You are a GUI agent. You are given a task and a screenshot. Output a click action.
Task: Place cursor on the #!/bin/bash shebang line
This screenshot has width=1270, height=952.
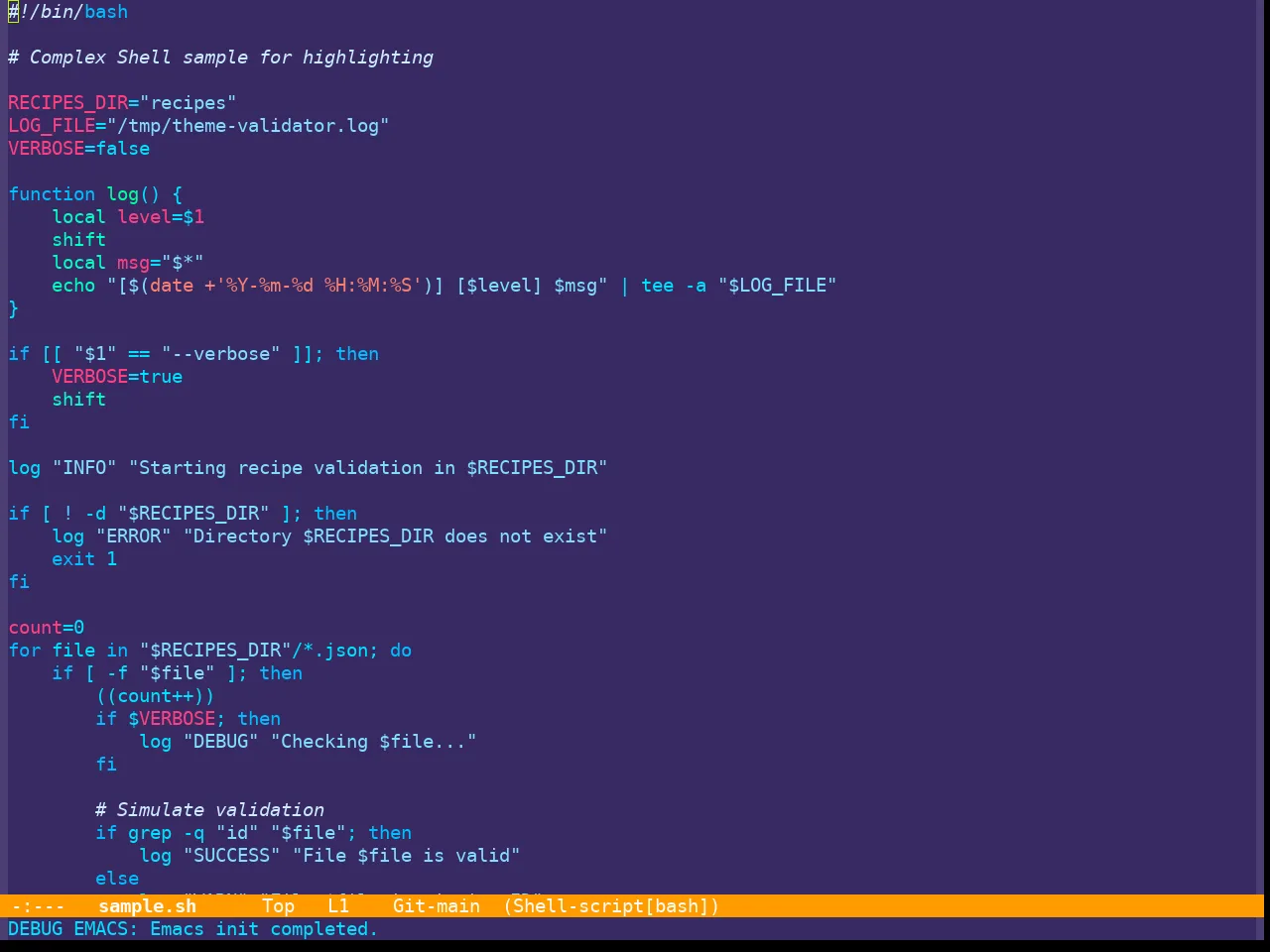click(67, 12)
